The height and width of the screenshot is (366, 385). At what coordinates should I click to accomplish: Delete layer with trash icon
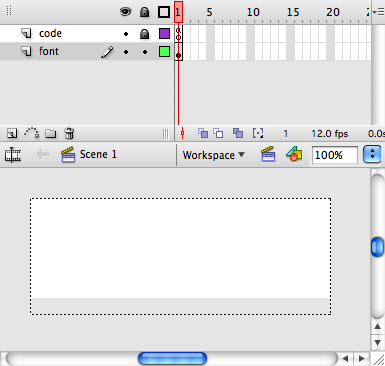[69, 133]
